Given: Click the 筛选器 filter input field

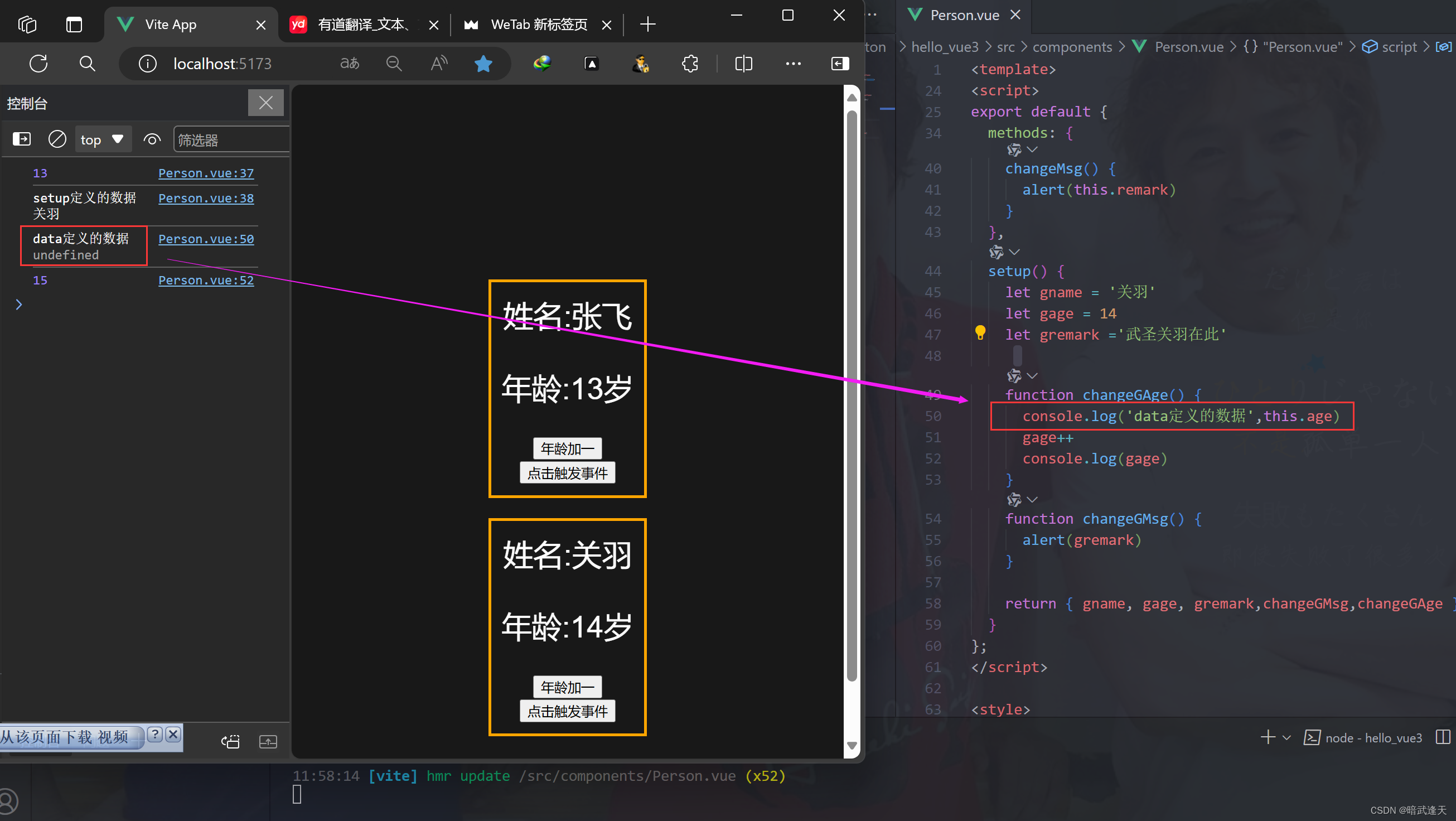Looking at the screenshot, I should pos(232,139).
